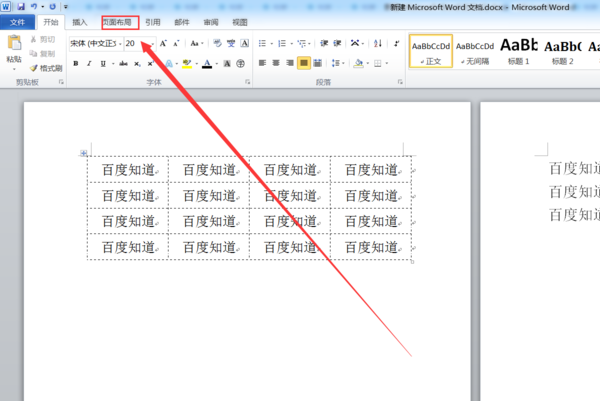Click the Distributed alignment icon
This screenshot has height=401, width=600.
(x=318, y=63)
